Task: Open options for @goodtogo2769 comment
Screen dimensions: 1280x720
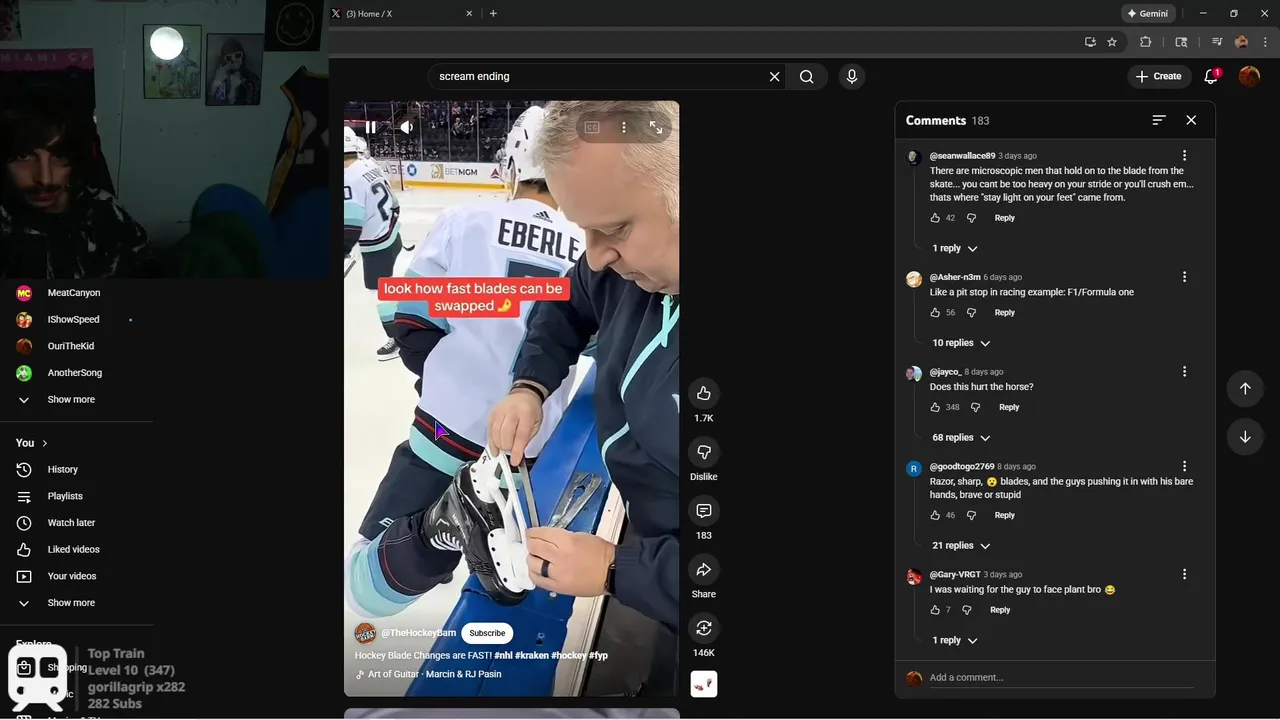Action: tap(1184, 466)
